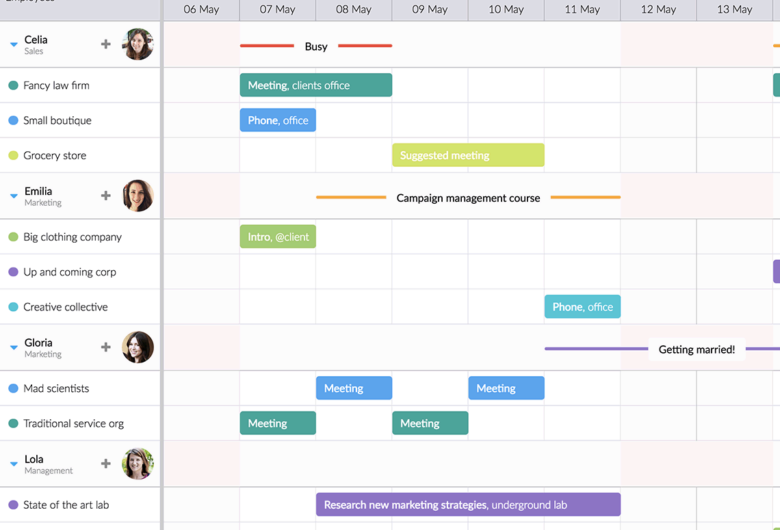Viewport: 780px width, 530px height.
Task: Click the Traditional service org green dot
Action: [13, 424]
